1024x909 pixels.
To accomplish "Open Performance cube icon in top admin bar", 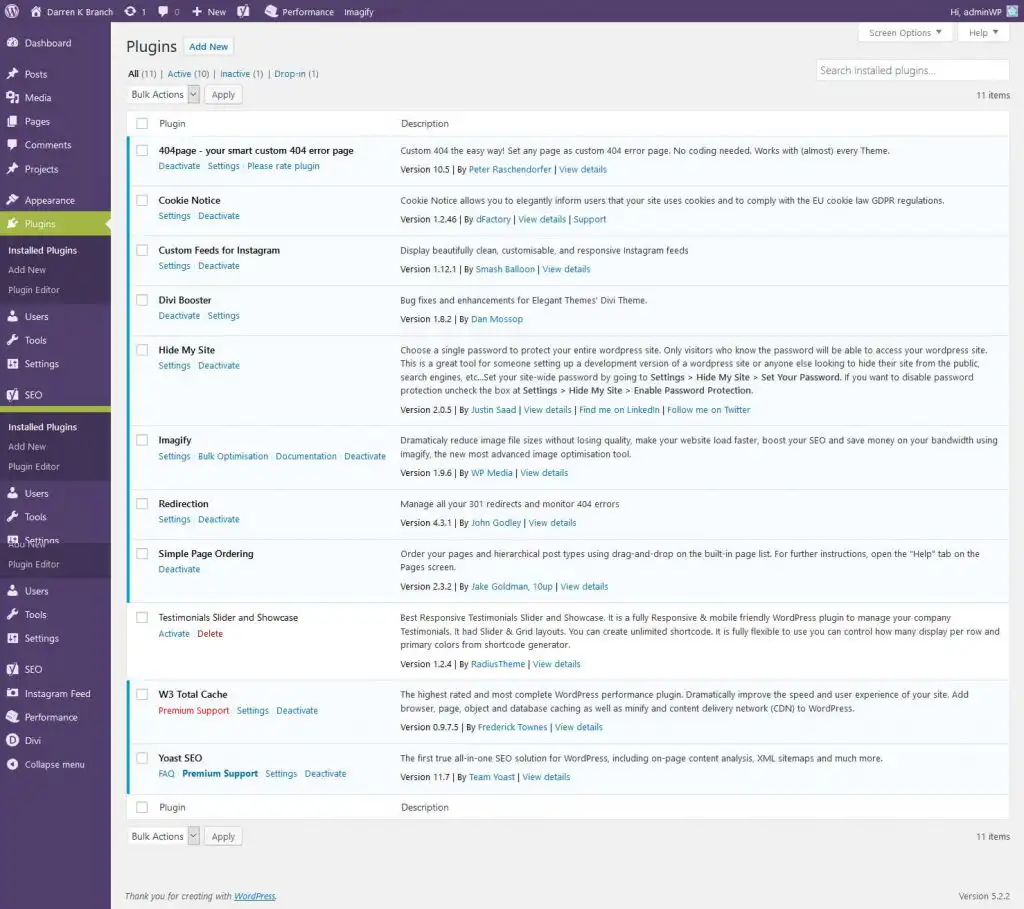I will pyautogui.click(x=271, y=12).
